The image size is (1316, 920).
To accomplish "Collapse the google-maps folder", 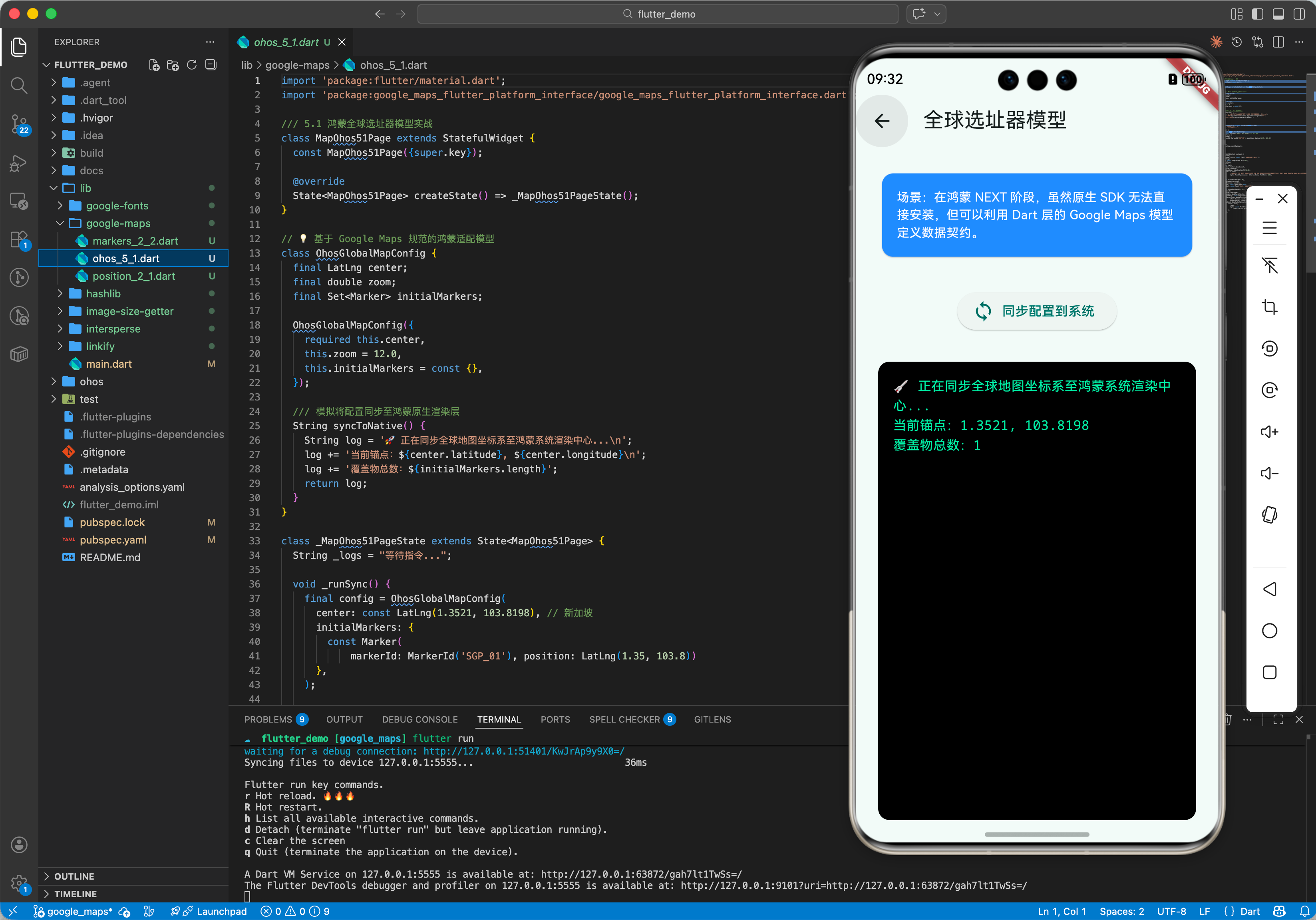I will tap(117, 223).
